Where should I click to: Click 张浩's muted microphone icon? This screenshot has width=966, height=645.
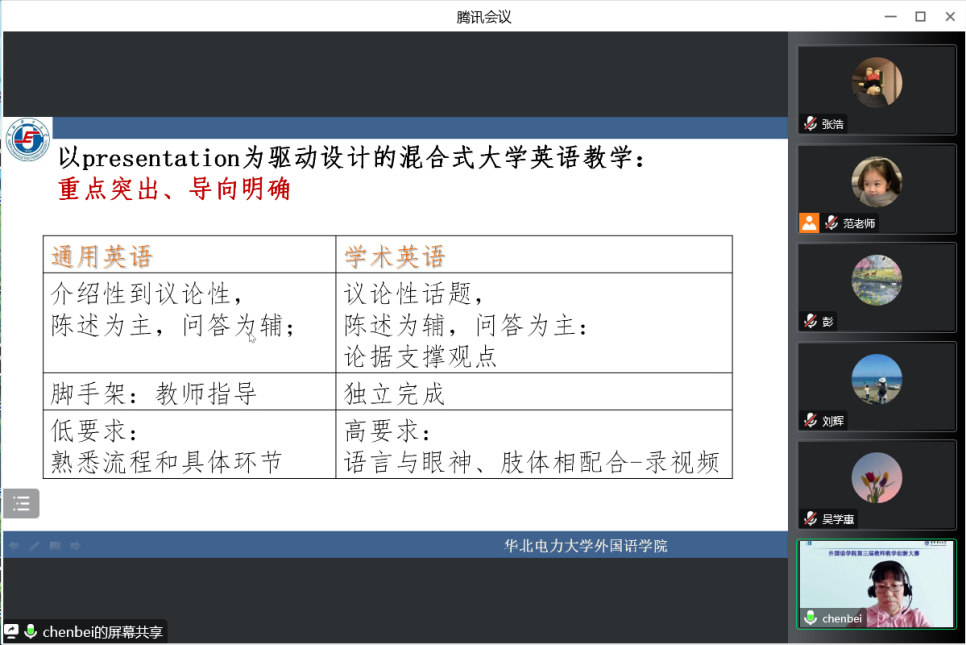pos(810,124)
